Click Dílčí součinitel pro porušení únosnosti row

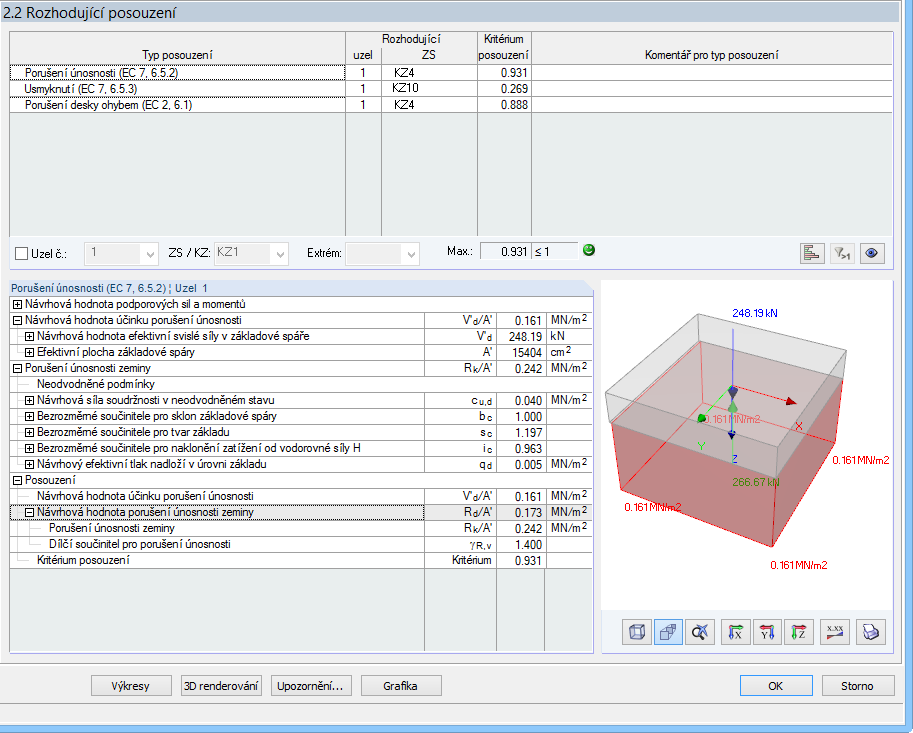[x=301, y=544]
